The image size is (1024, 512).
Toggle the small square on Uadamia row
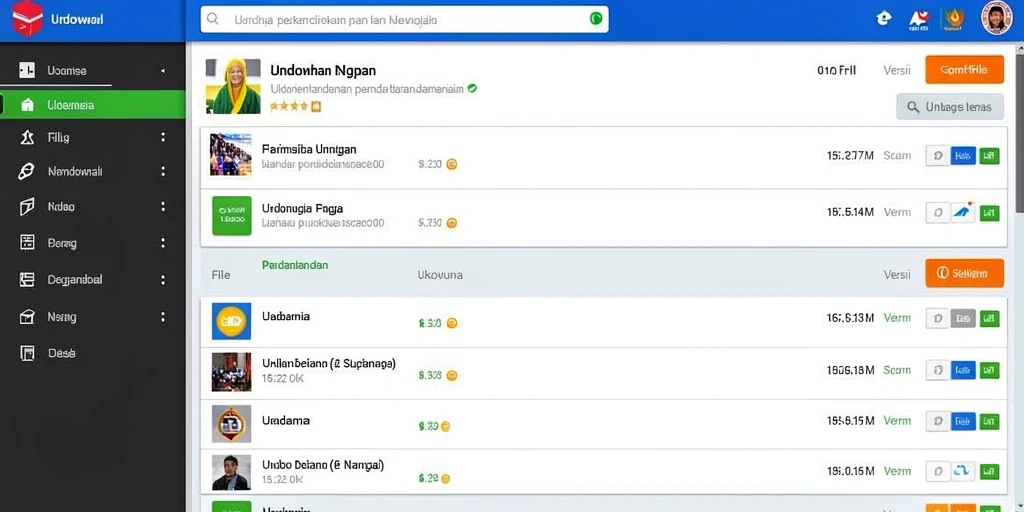938,318
